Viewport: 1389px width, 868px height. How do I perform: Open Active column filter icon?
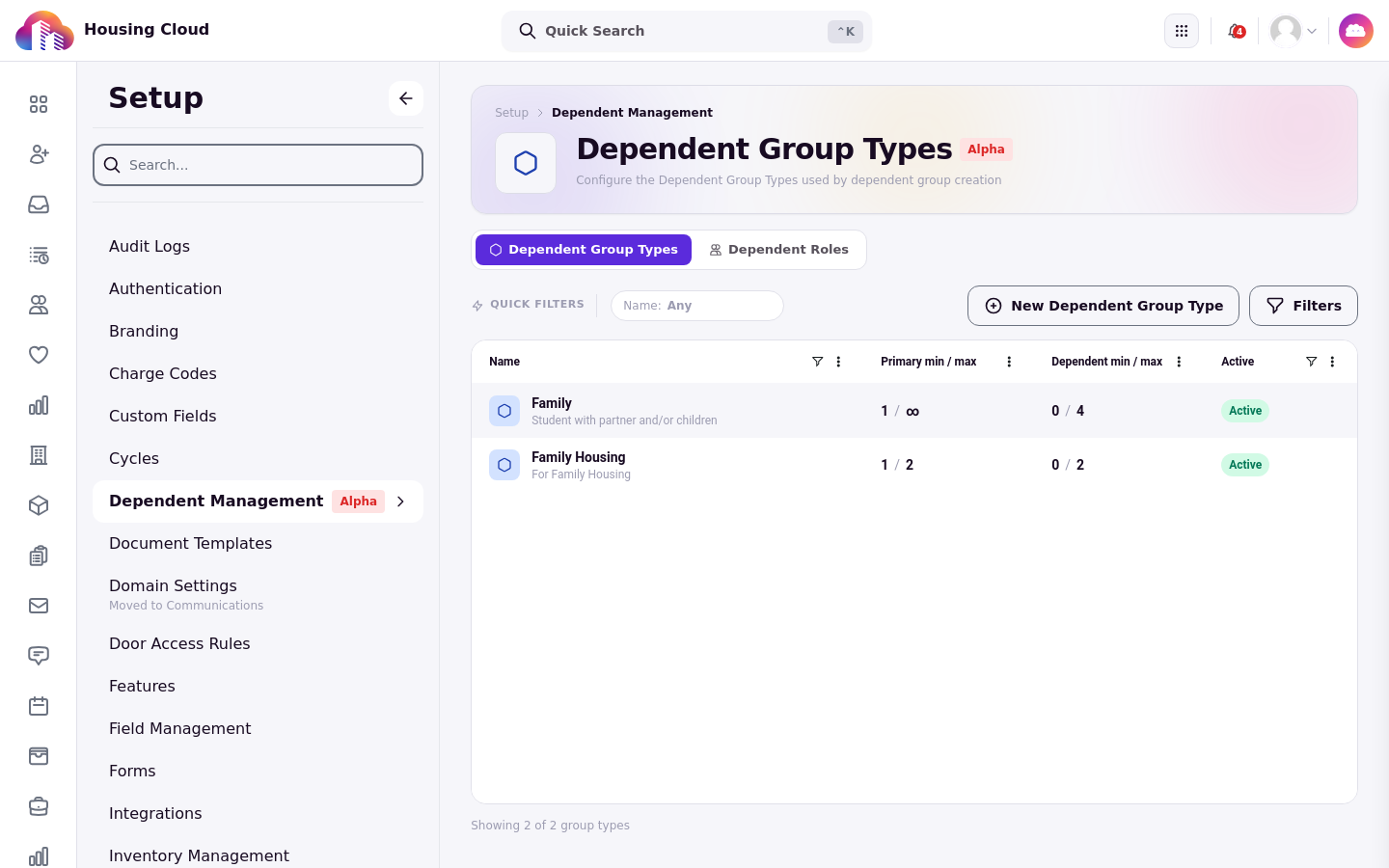pos(1311,362)
